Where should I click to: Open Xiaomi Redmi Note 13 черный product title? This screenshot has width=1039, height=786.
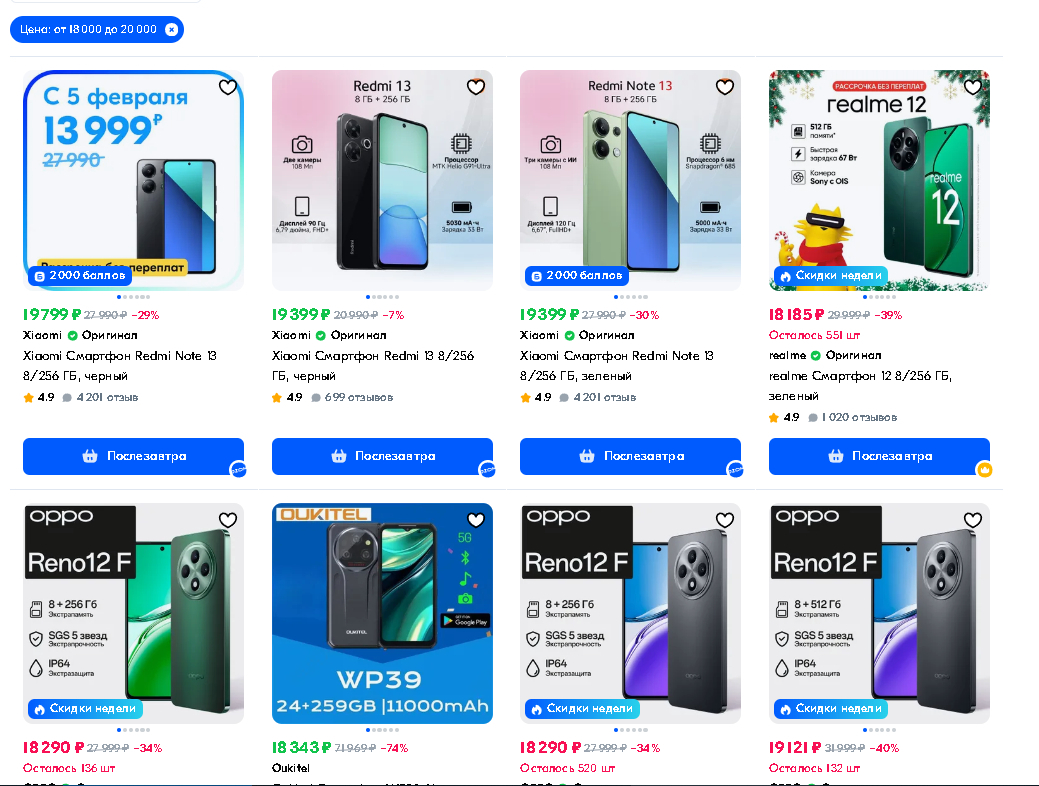[119, 366]
